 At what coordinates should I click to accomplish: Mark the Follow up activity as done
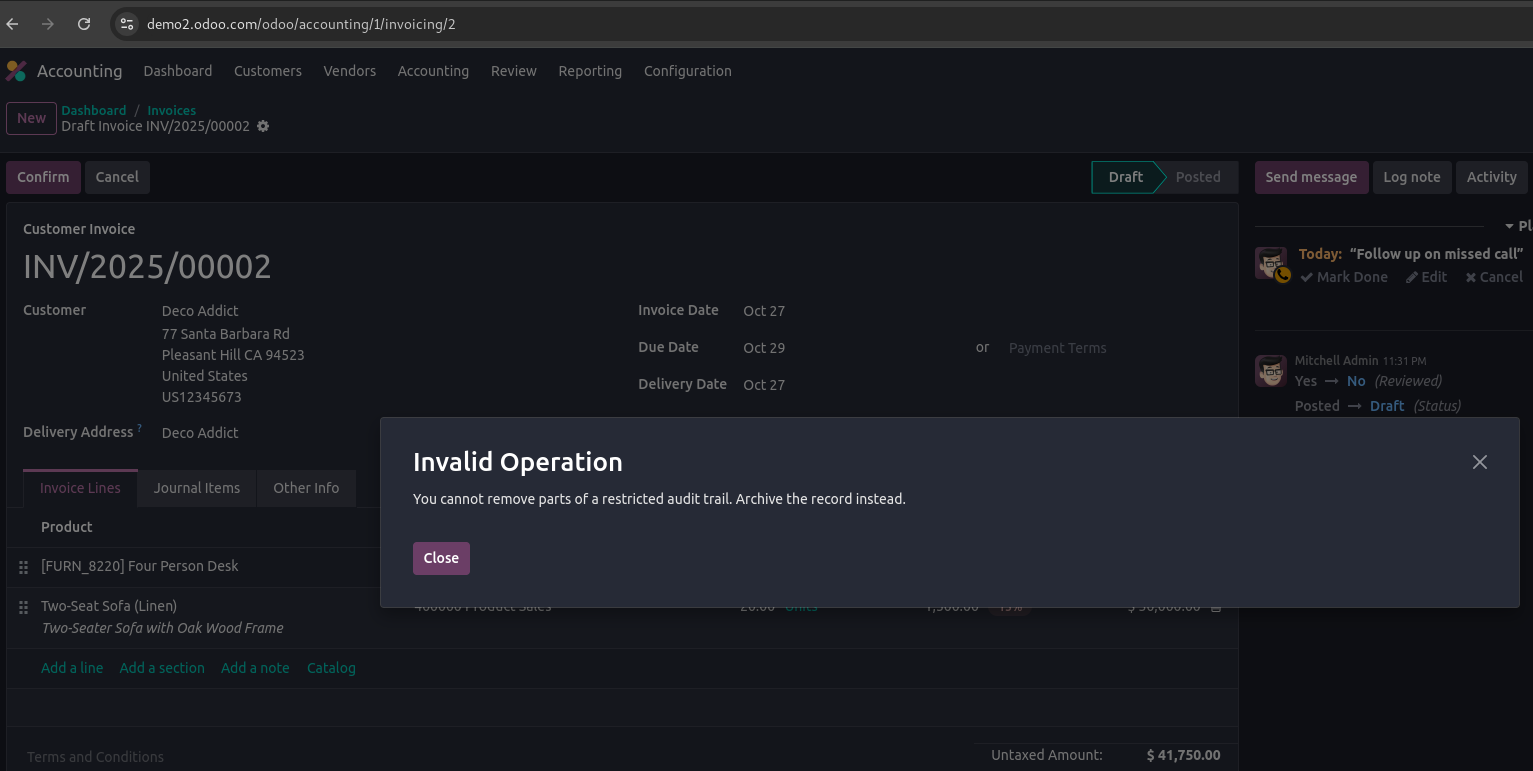(1344, 277)
